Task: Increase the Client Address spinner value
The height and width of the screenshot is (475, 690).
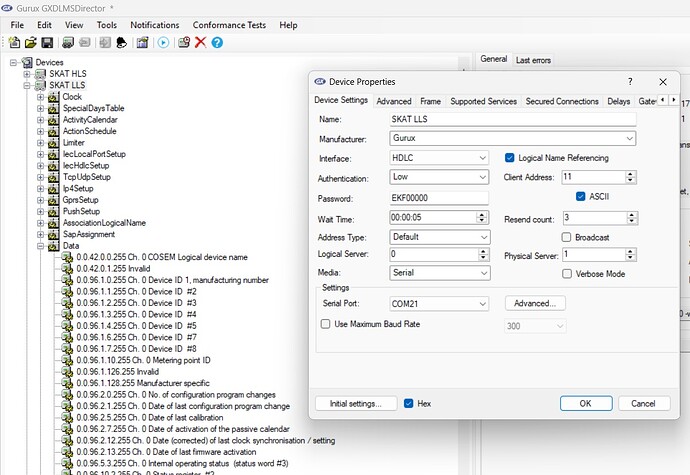Action: (x=630, y=173)
